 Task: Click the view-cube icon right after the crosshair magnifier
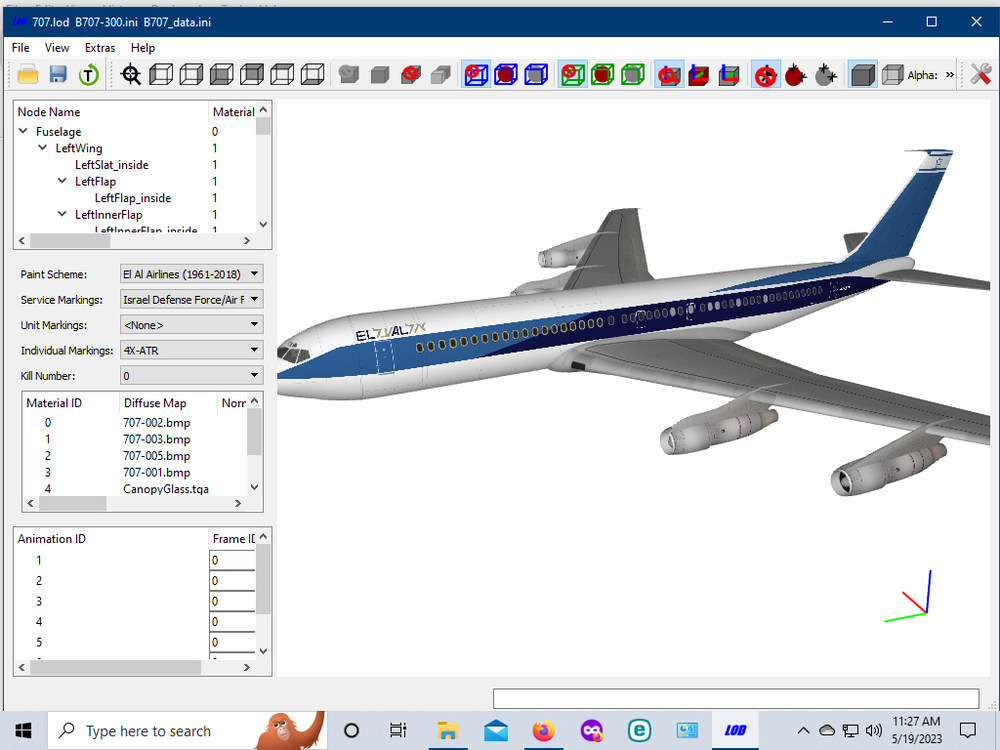coord(161,75)
